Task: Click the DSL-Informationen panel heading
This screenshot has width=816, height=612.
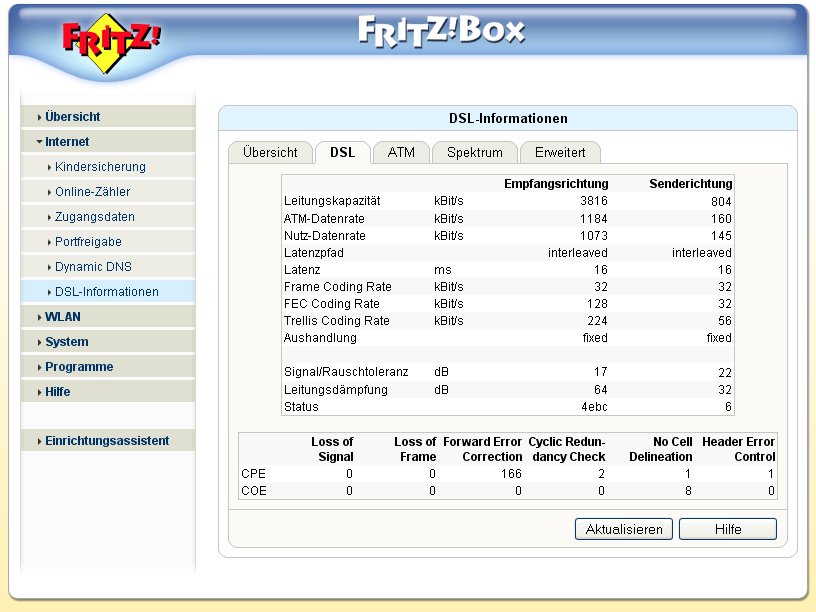Action: pos(508,118)
